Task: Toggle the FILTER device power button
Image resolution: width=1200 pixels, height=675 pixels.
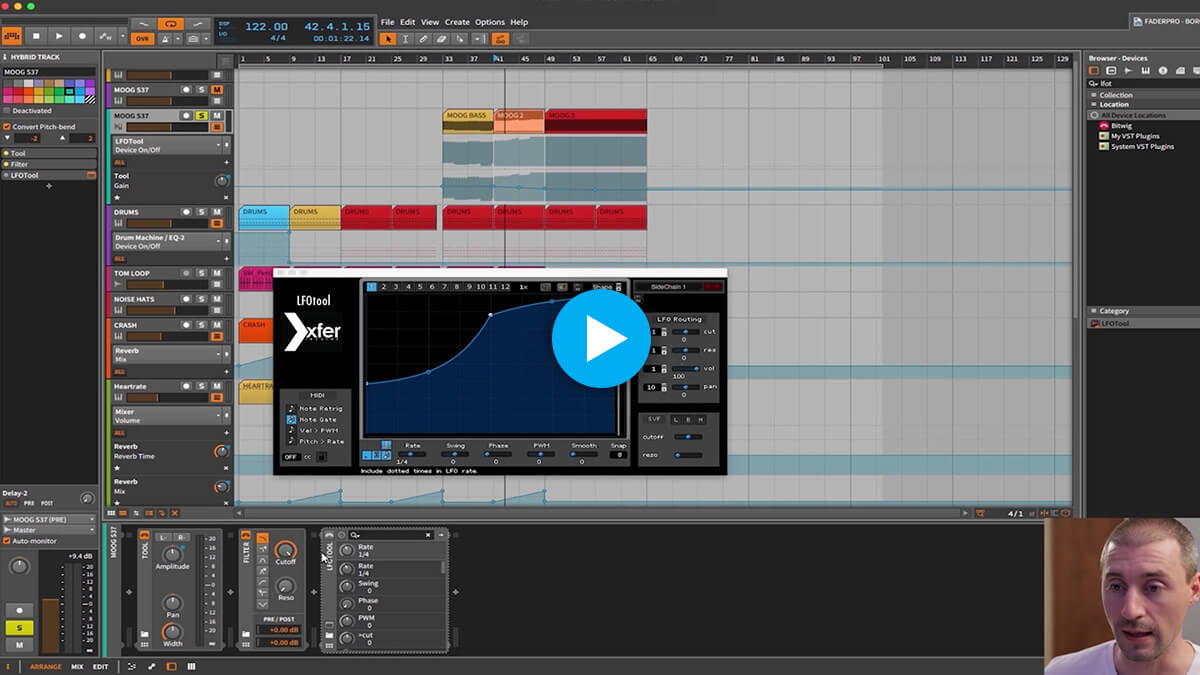Action: [247, 536]
